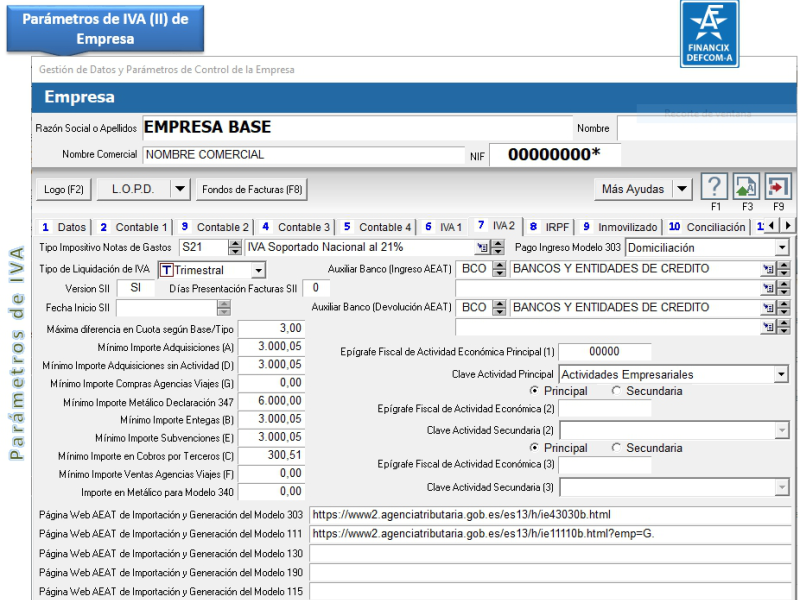Open the Más Ayudas dropdown arrow
800x600 pixels.
[682, 189]
